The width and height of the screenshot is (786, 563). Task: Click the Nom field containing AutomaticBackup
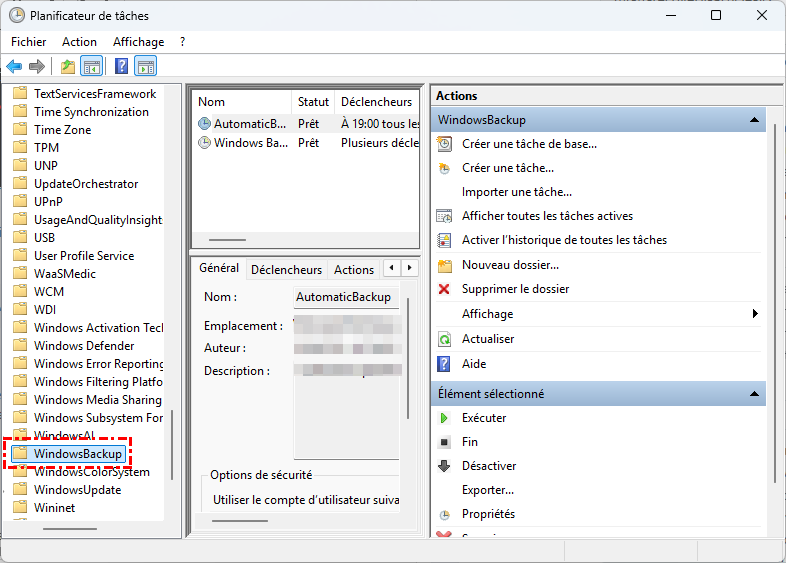click(x=346, y=297)
